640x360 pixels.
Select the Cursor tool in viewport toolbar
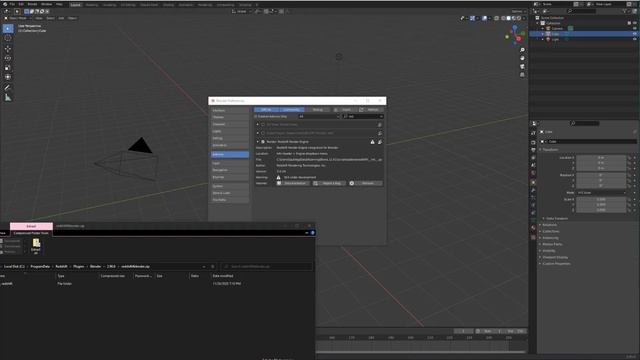[x=8, y=38]
